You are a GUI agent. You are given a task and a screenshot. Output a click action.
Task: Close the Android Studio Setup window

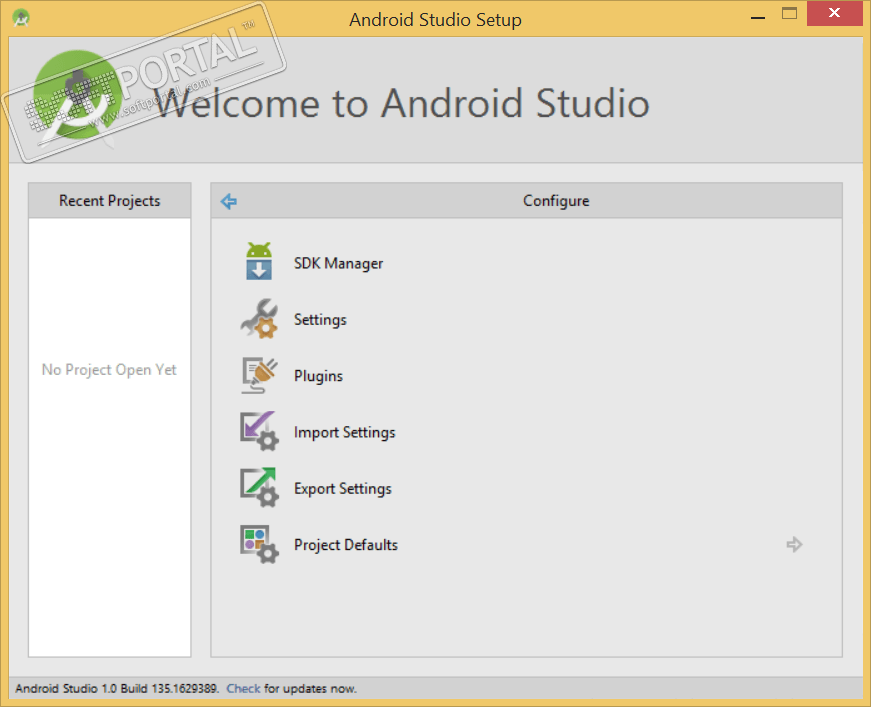pos(834,13)
